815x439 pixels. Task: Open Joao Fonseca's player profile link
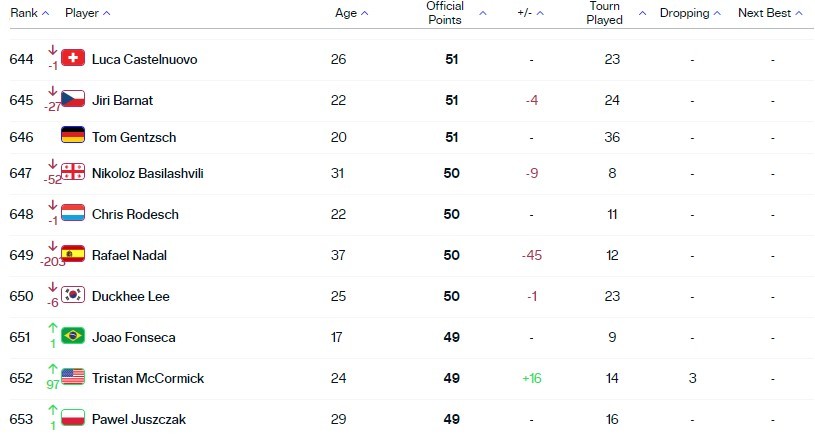(134, 337)
